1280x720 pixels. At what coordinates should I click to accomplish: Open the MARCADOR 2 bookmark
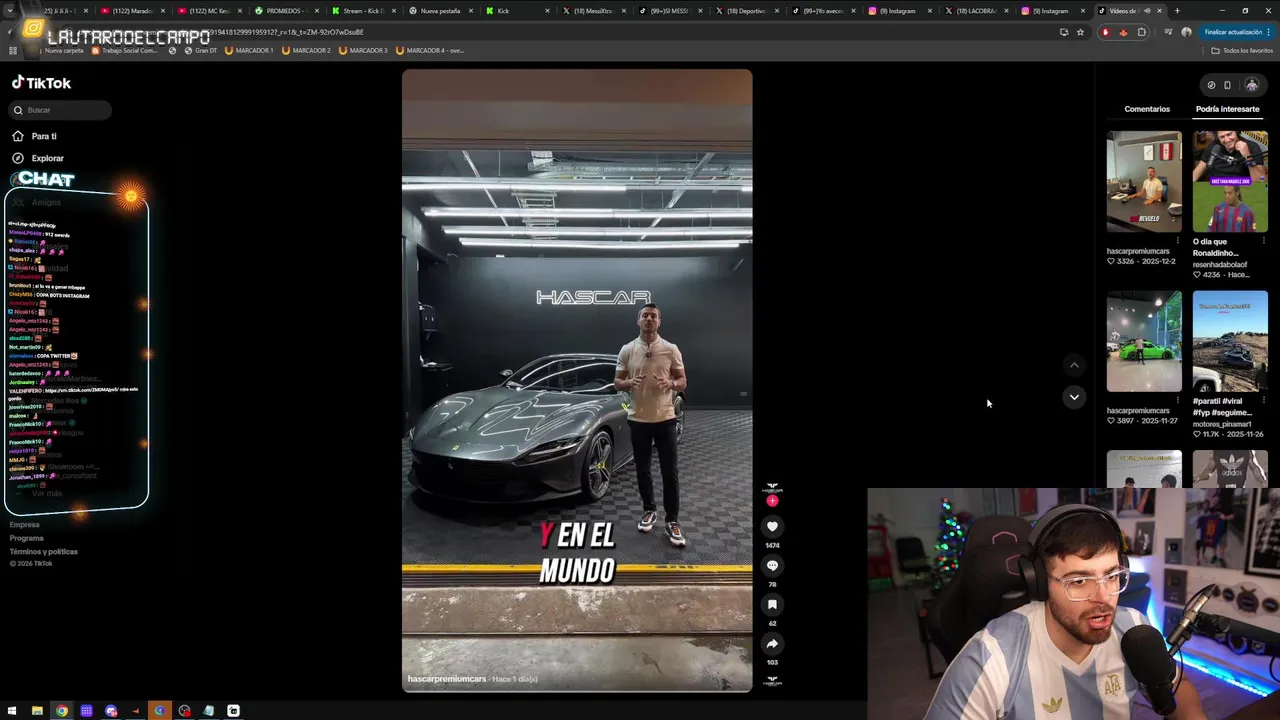[306, 50]
